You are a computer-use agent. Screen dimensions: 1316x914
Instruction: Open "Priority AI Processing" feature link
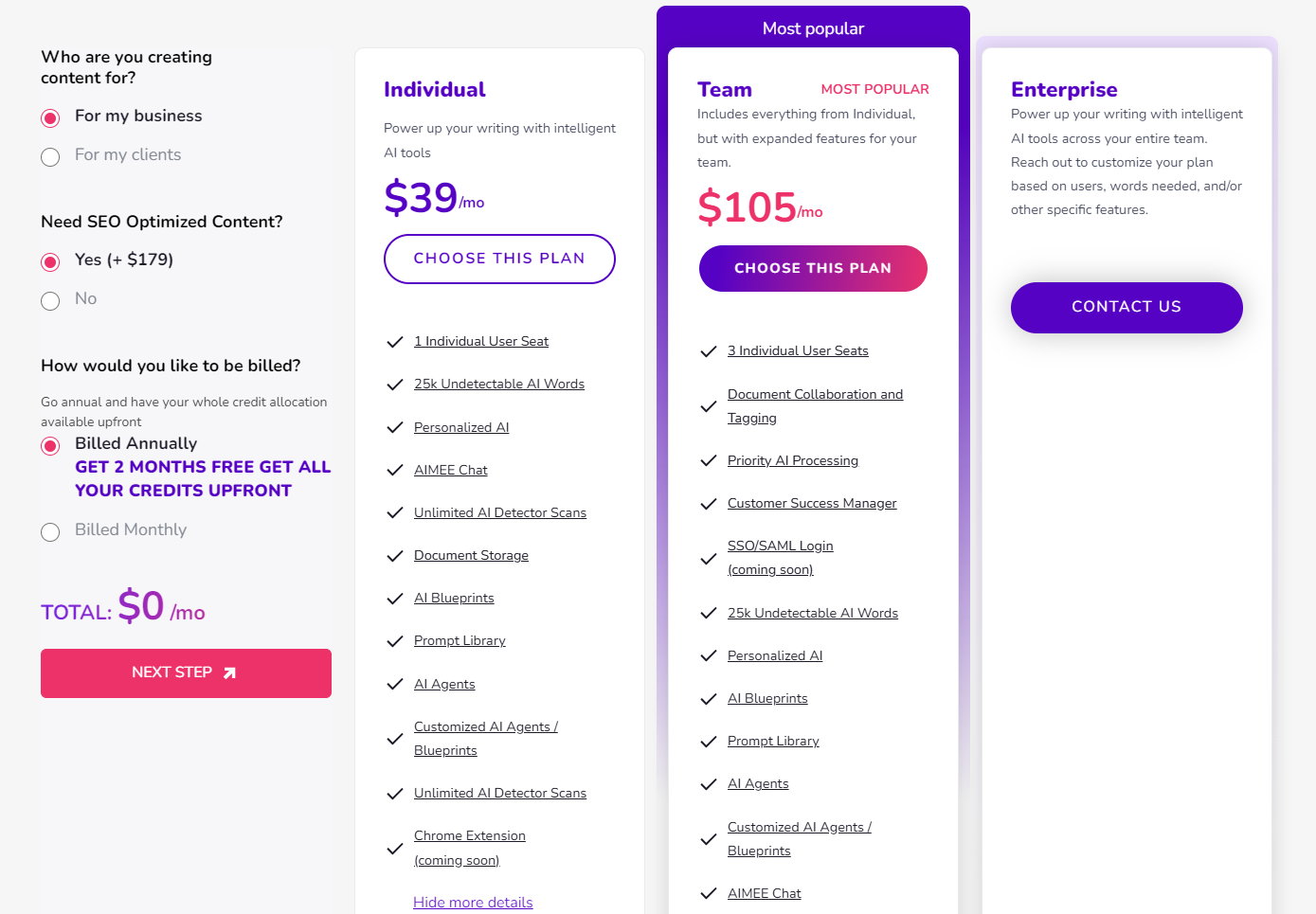click(x=792, y=460)
